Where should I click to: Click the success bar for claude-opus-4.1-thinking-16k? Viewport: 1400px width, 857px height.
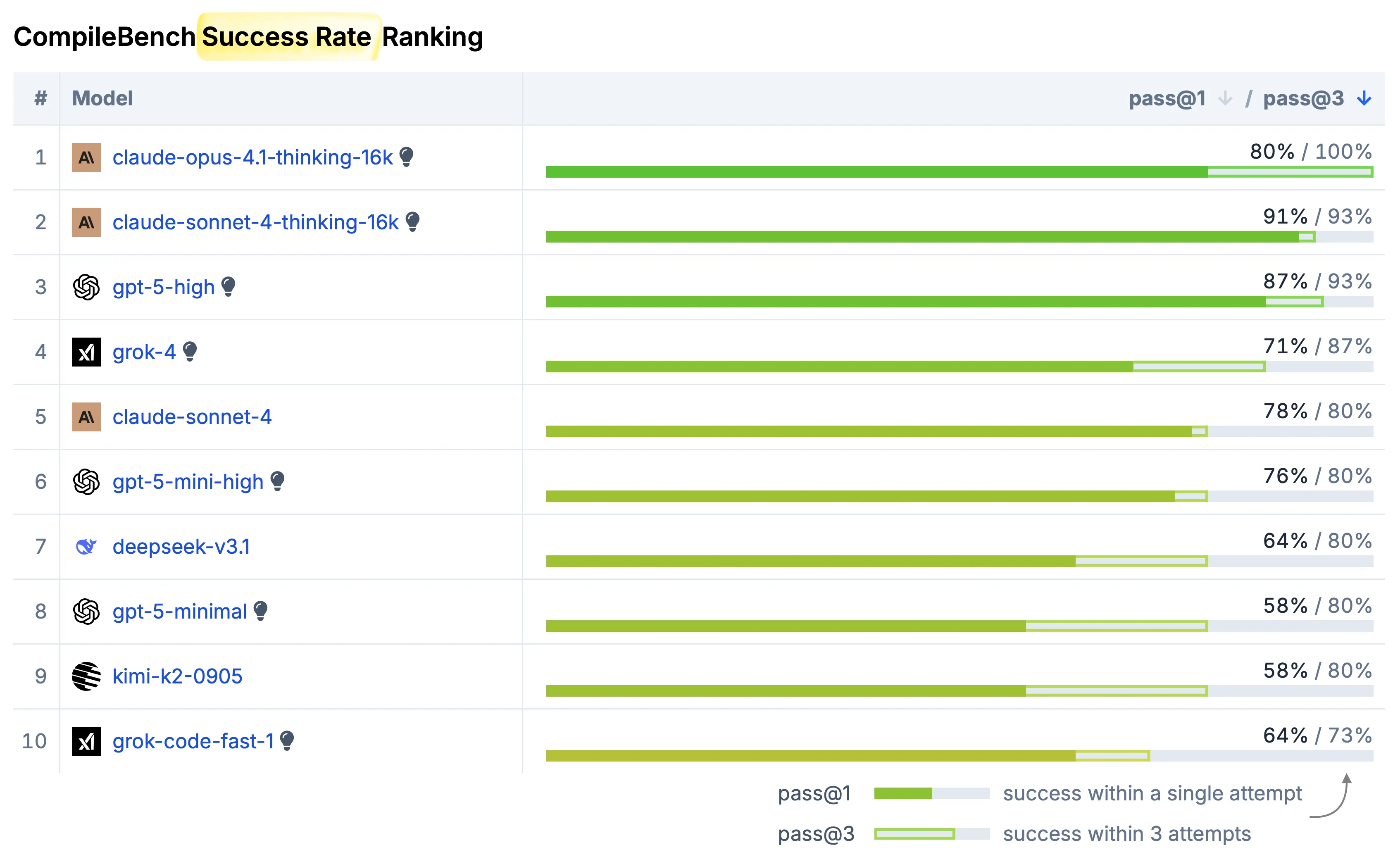click(959, 171)
